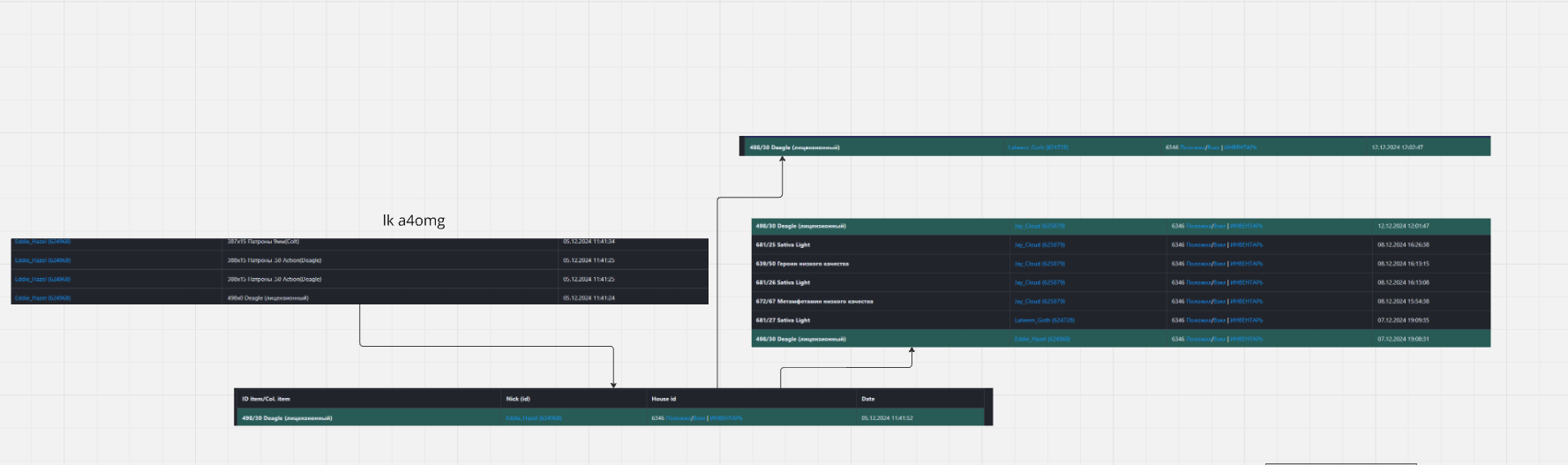The height and width of the screenshot is (465, 1568).
Task: Select the 12.12.2024 12:01:47 date cell
Action: coord(1403,226)
